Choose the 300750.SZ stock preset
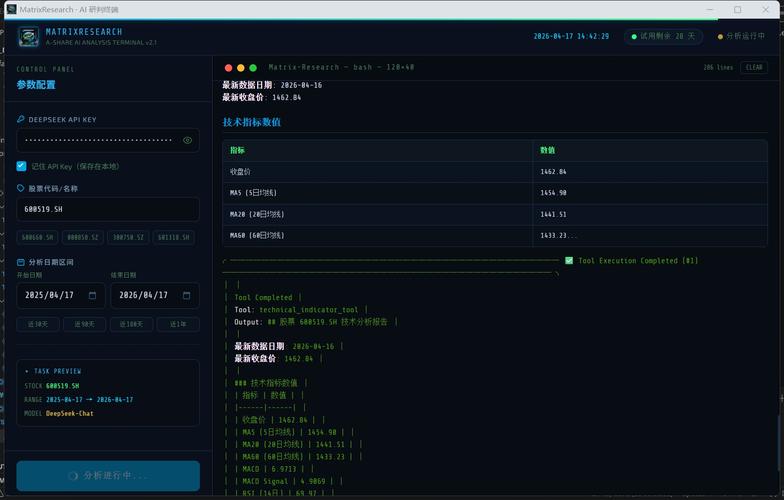This screenshot has width=784, height=500. (130, 237)
